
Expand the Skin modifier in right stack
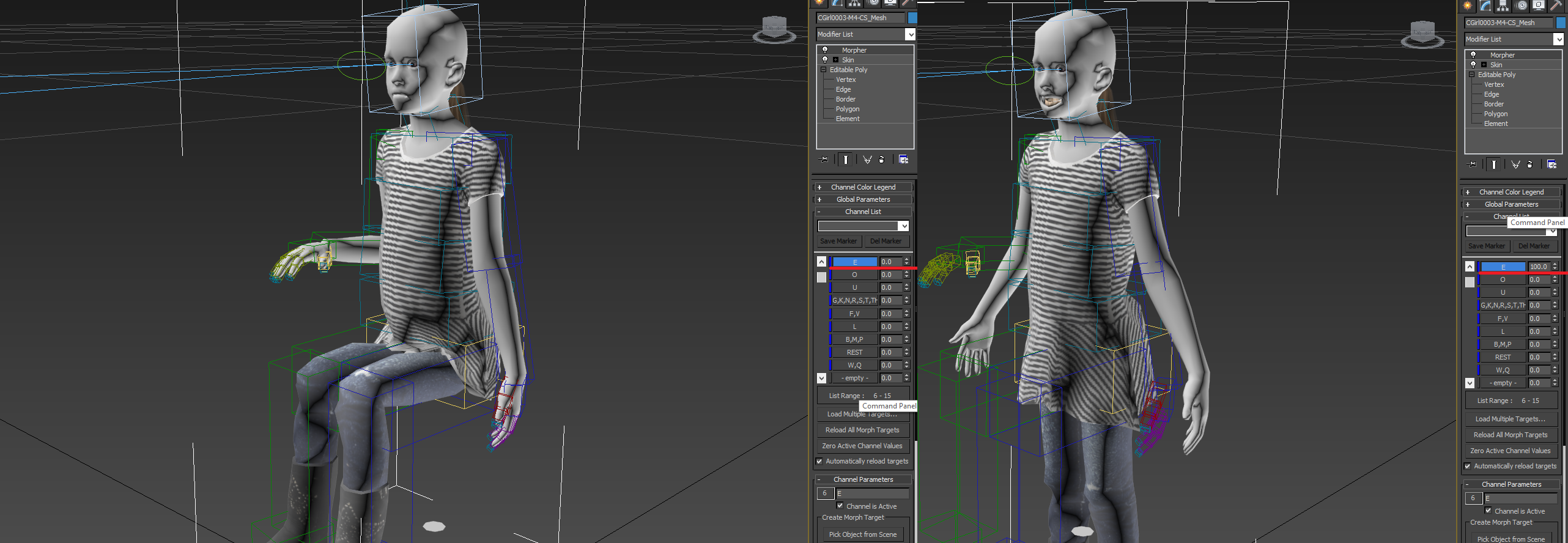1484,65
